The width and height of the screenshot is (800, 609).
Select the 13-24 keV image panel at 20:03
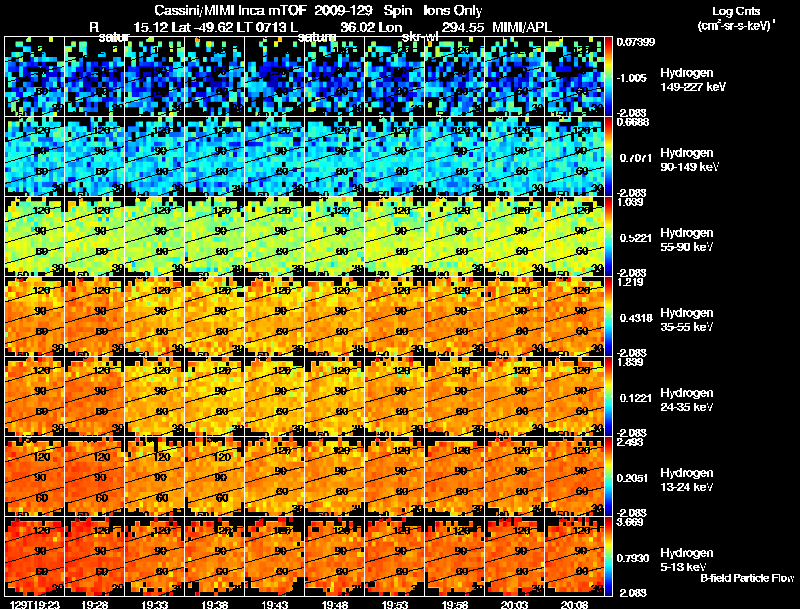pyautogui.click(x=515, y=477)
